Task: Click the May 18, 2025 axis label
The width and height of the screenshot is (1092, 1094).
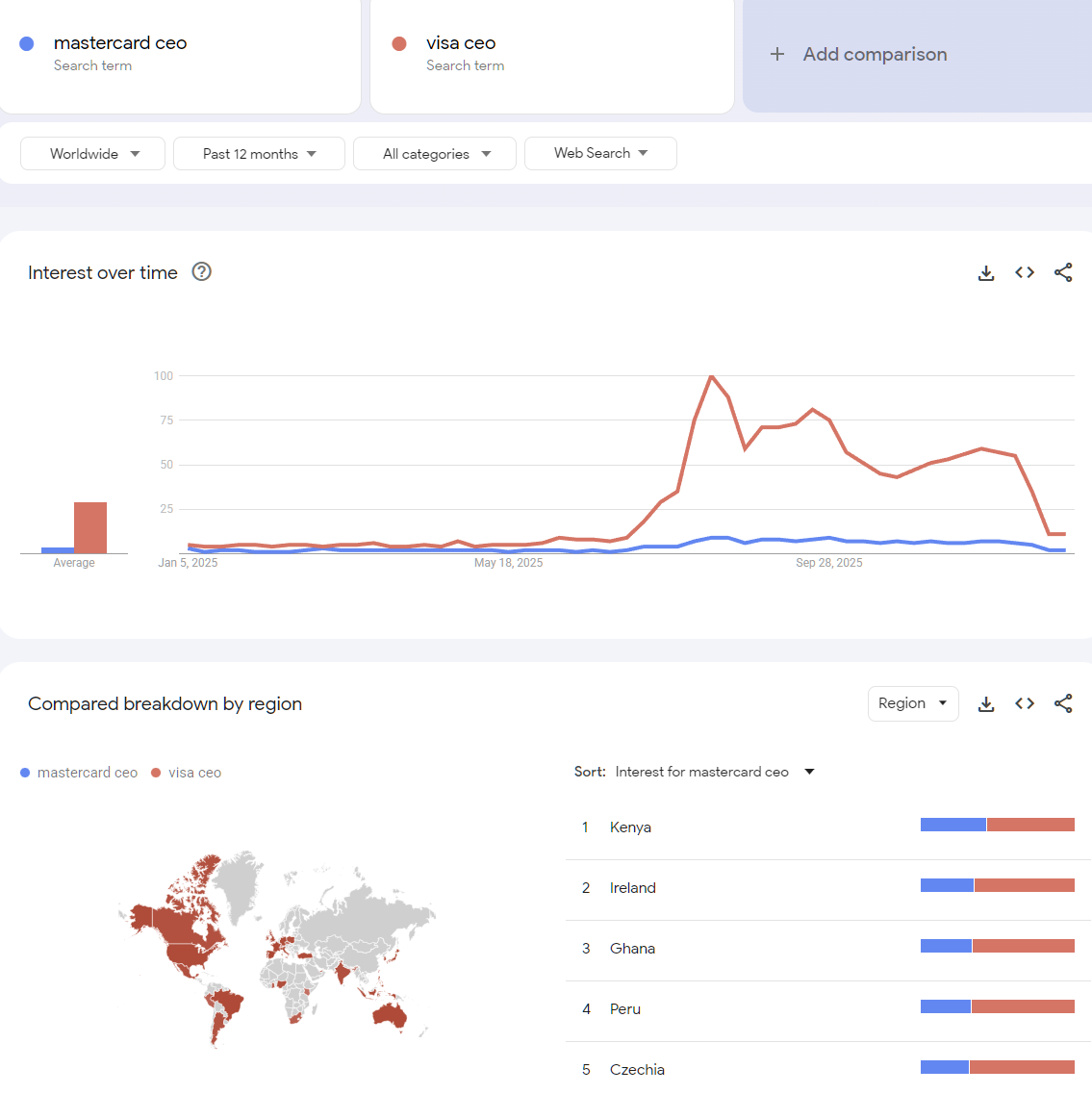Action: (x=509, y=563)
